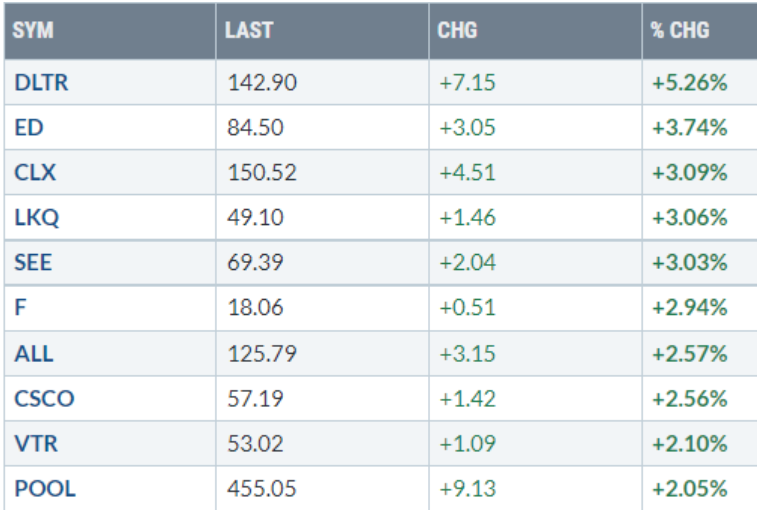
Task: Sort by % CHG column header
Action: 680,30
